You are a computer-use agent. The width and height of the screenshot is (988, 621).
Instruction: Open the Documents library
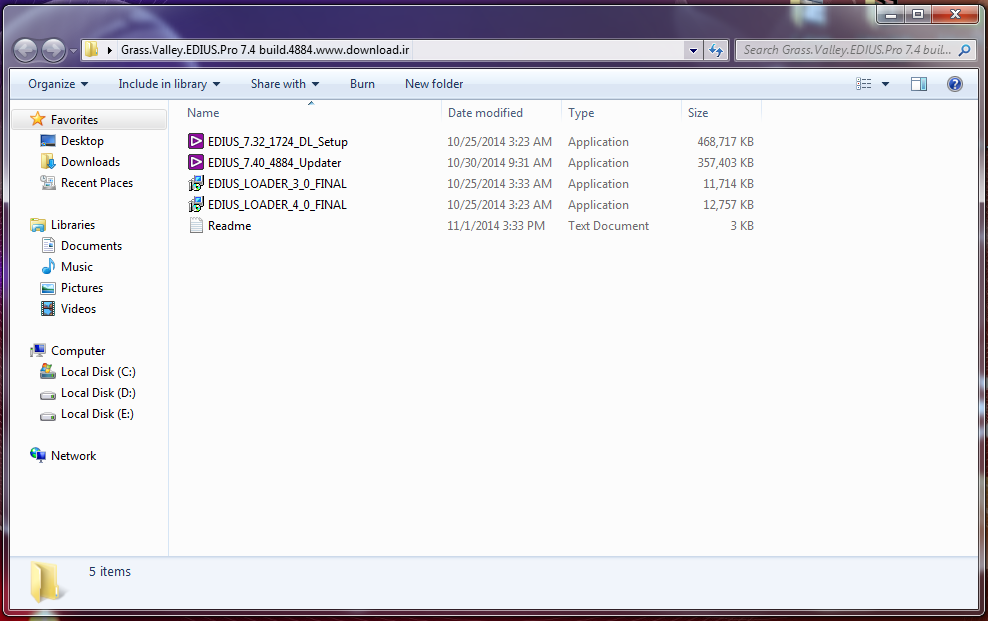pos(91,246)
